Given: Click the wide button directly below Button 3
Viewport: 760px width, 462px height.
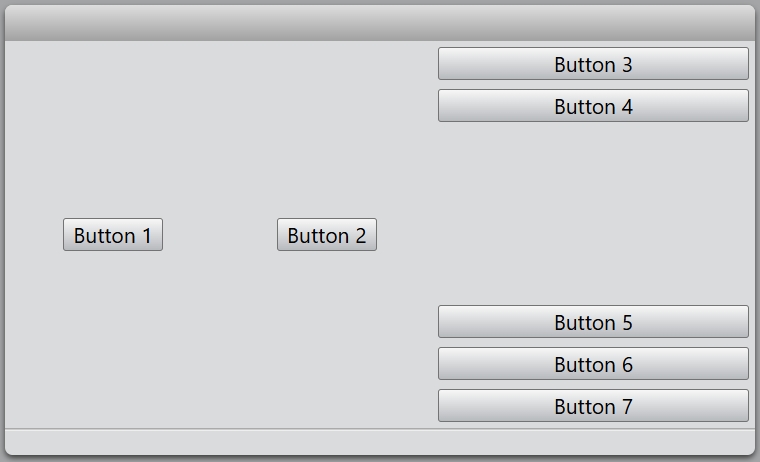Looking at the screenshot, I should pyautogui.click(x=593, y=106).
